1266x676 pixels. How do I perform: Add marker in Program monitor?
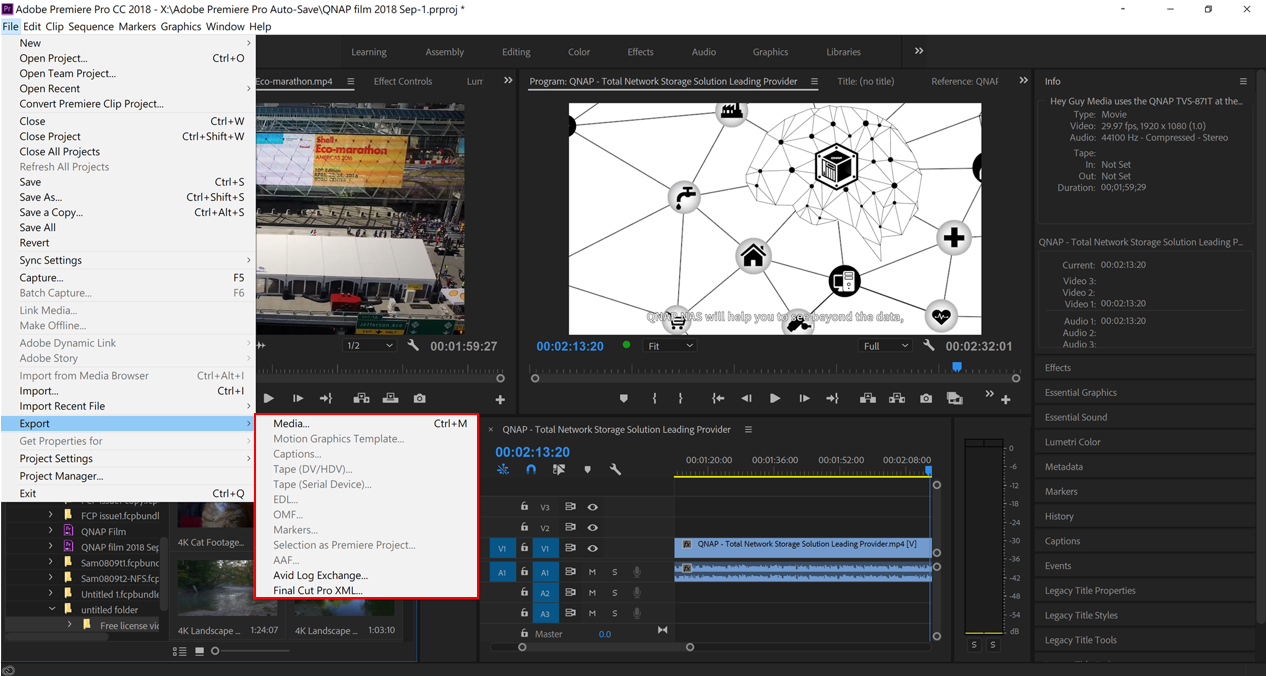pos(624,398)
